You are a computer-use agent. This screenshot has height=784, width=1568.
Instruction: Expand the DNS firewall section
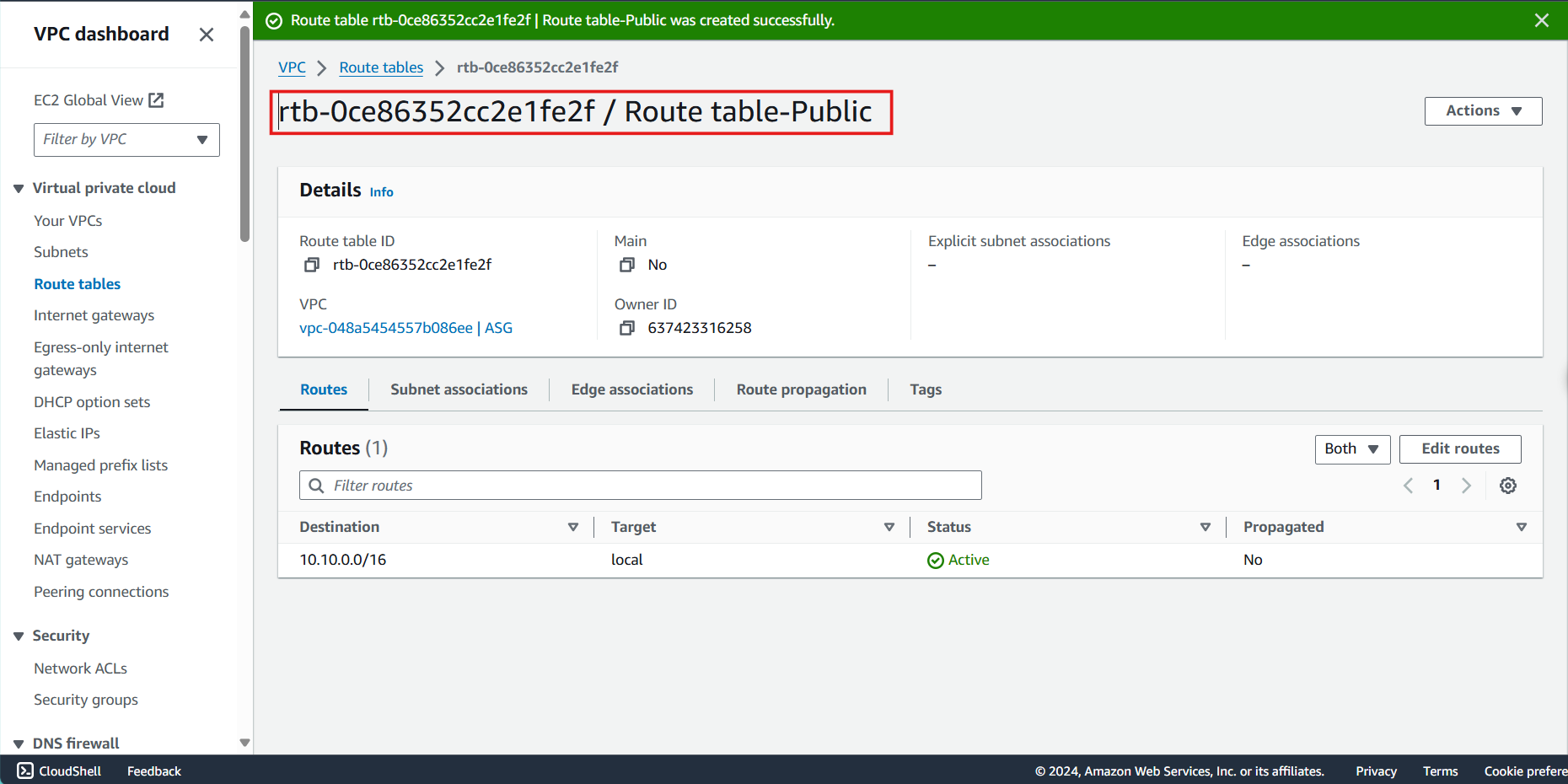(x=19, y=743)
